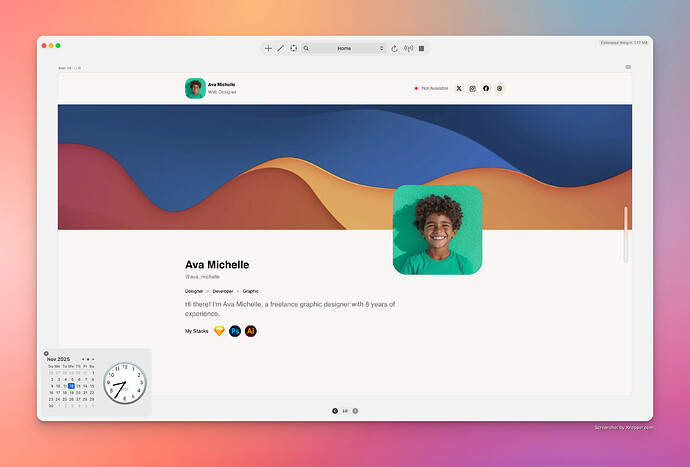Image resolution: width=690 pixels, height=467 pixels.
Task: Select the pen edit tool in toolbar
Action: tap(280, 48)
